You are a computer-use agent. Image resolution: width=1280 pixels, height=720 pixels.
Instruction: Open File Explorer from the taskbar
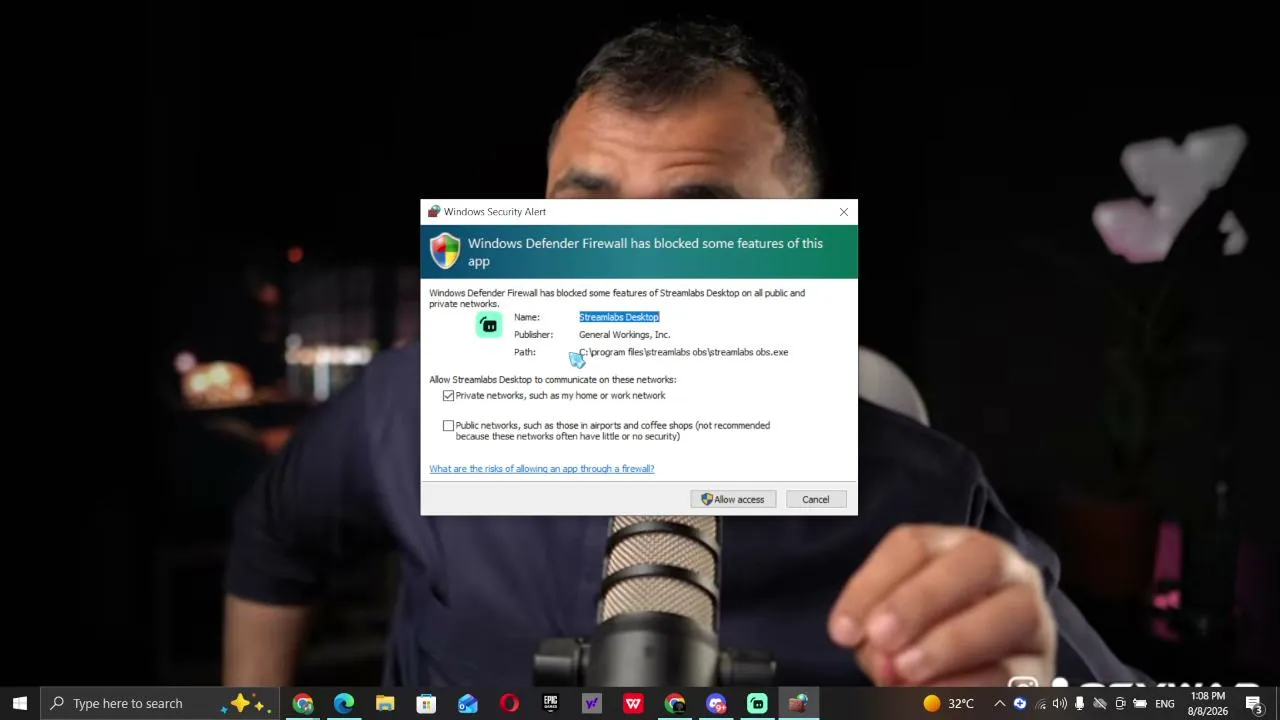click(385, 703)
